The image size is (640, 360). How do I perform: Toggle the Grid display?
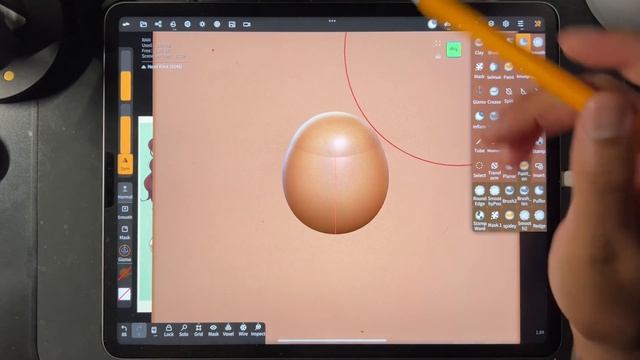198,330
